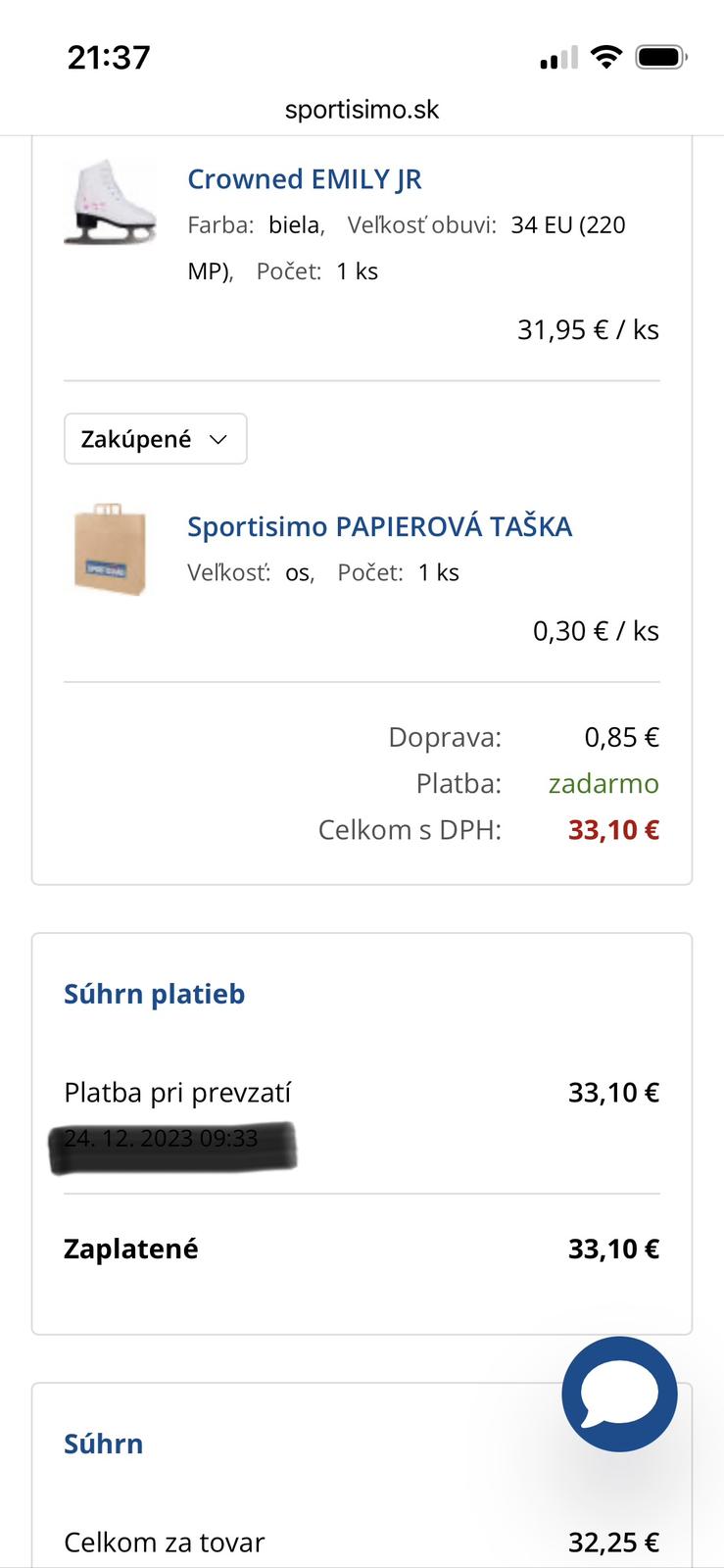This screenshot has width=724, height=1568.
Task: Click the red 33,10 € total amount
Action: [x=613, y=830]
